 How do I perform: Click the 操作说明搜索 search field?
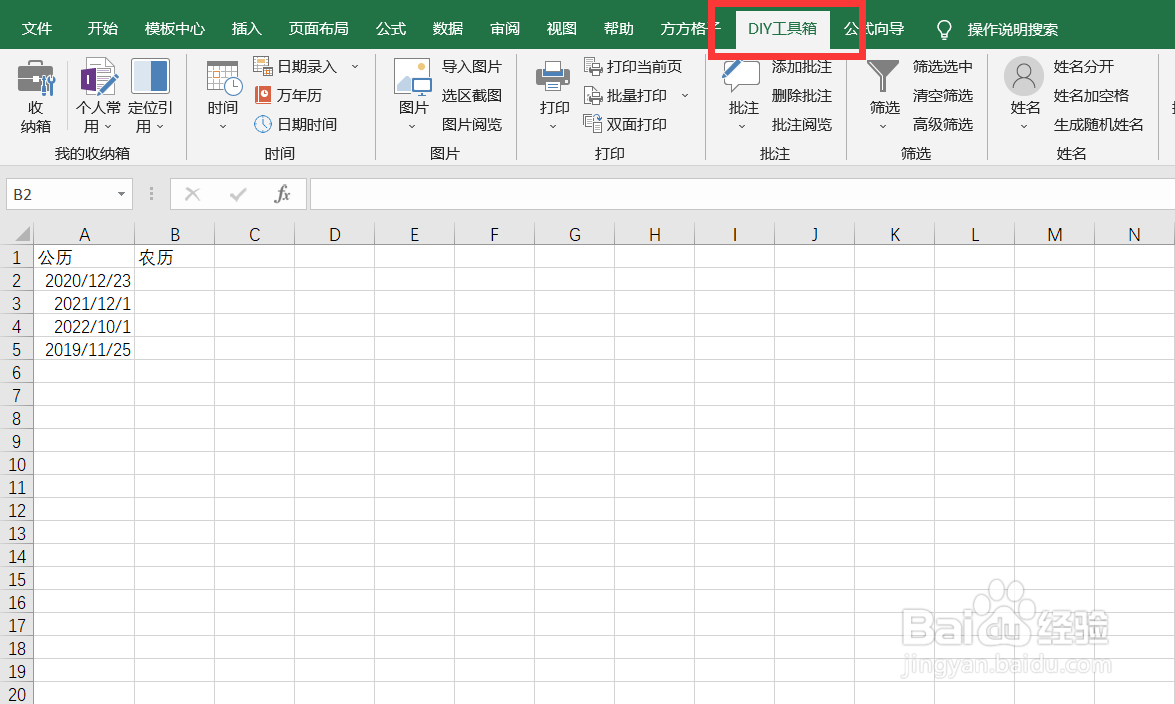click(1012, 29)
